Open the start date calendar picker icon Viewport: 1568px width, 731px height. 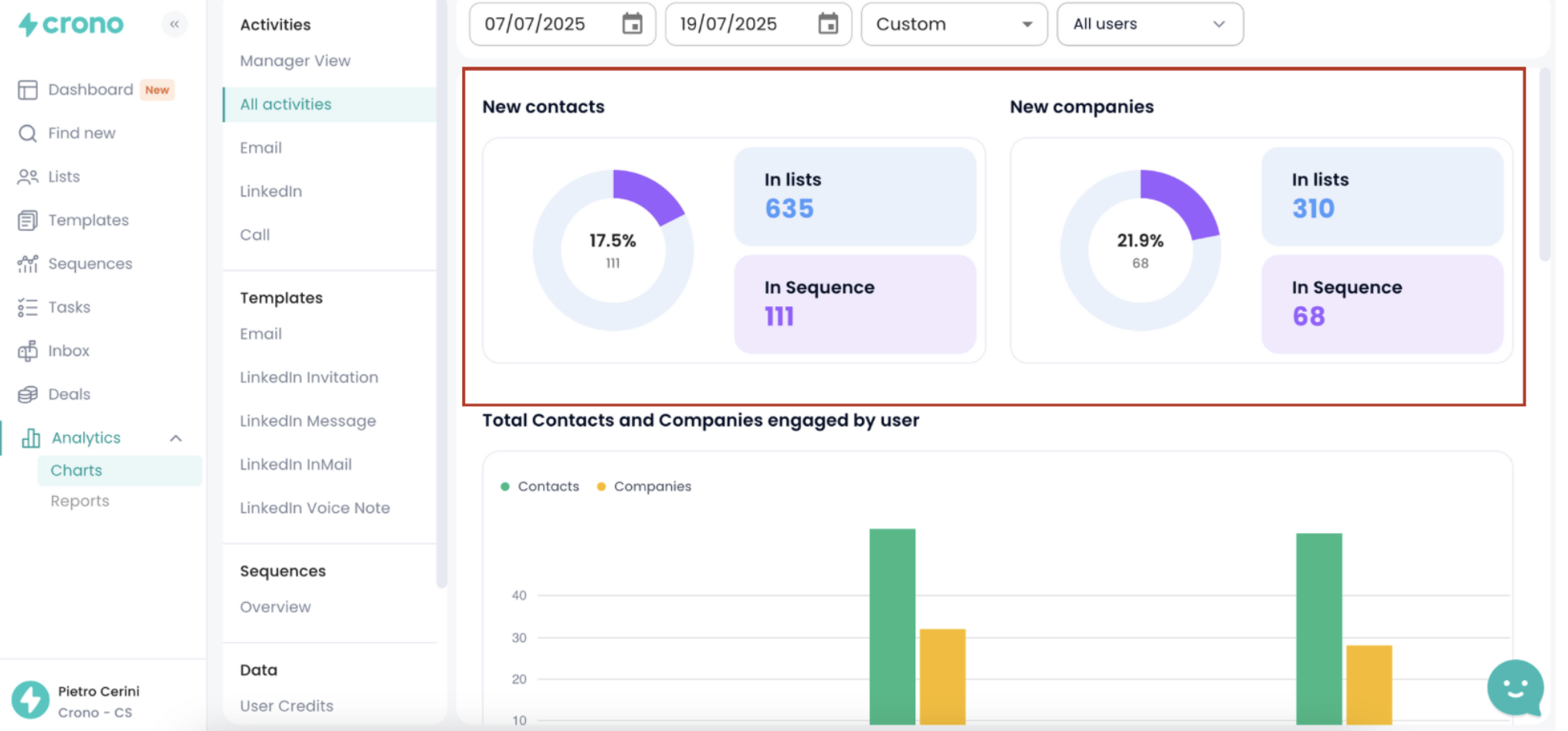pos(633,24)
